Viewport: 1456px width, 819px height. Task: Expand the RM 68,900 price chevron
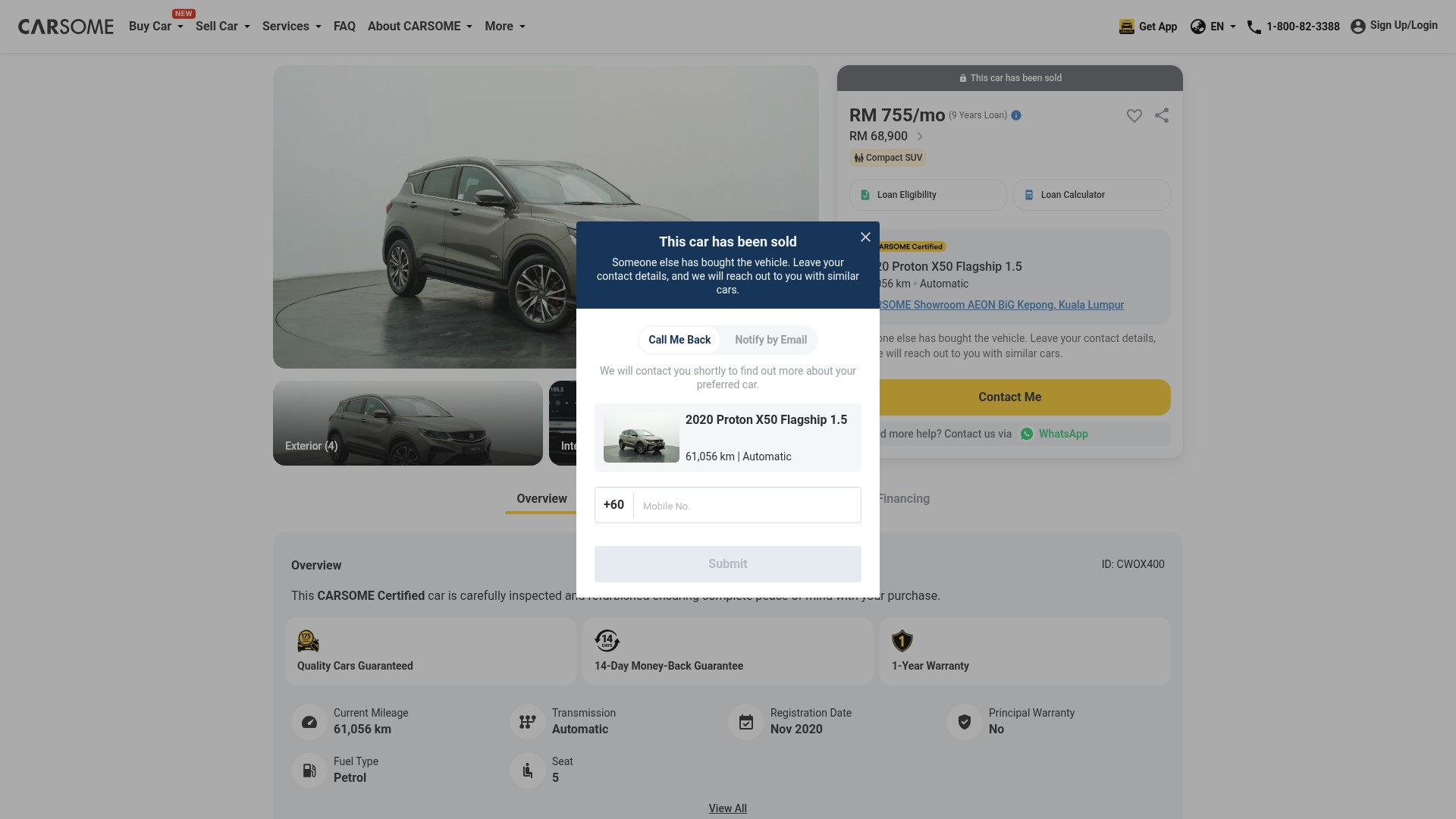920,136
